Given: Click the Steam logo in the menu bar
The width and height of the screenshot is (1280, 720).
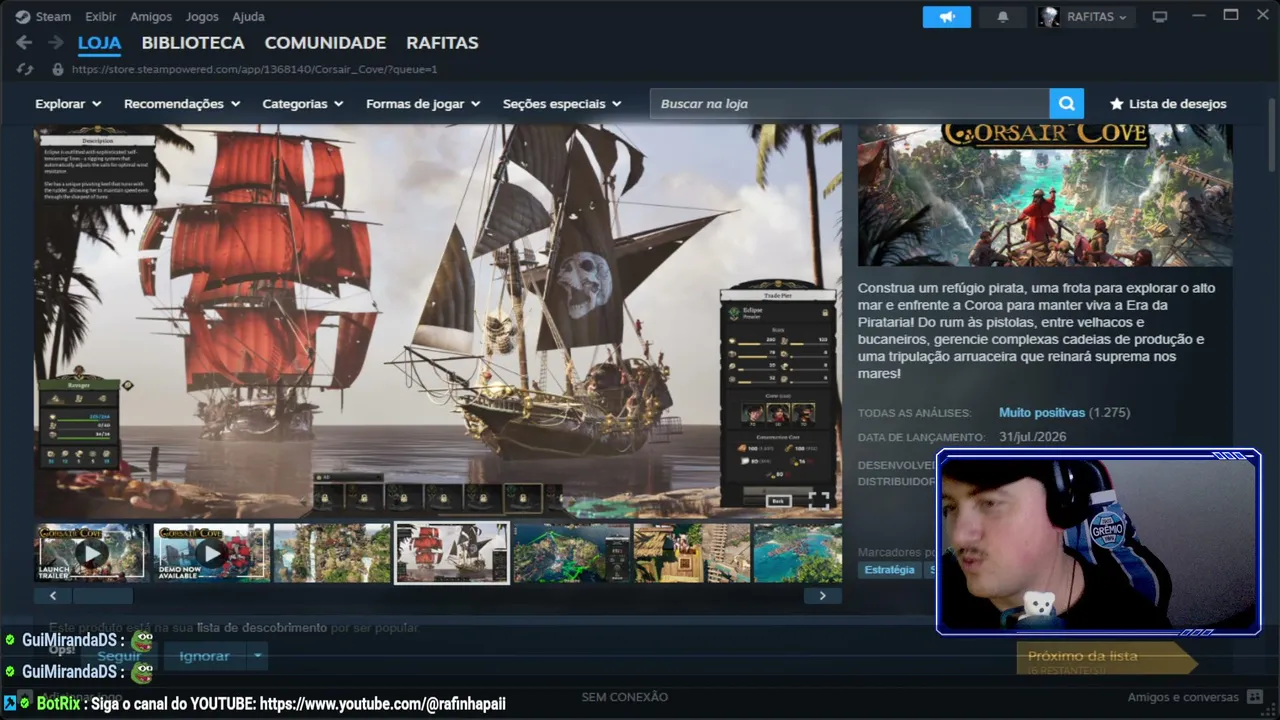Looking at the screenshot, I should [x=23, y=17].
